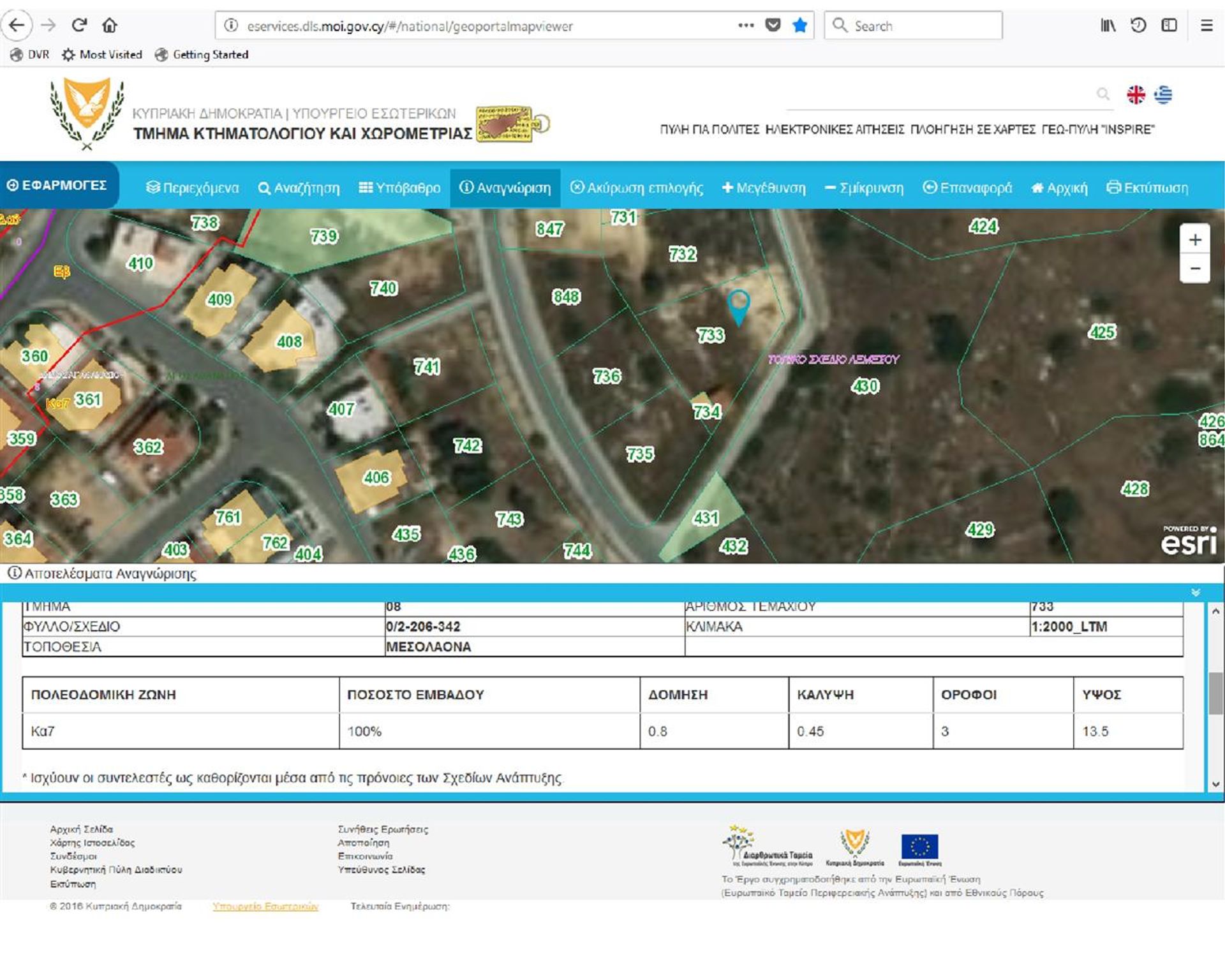1225x980 pixels.
Task: Click Ακύρωση επιλογής to clear selection
Action: tap(636, 188)
